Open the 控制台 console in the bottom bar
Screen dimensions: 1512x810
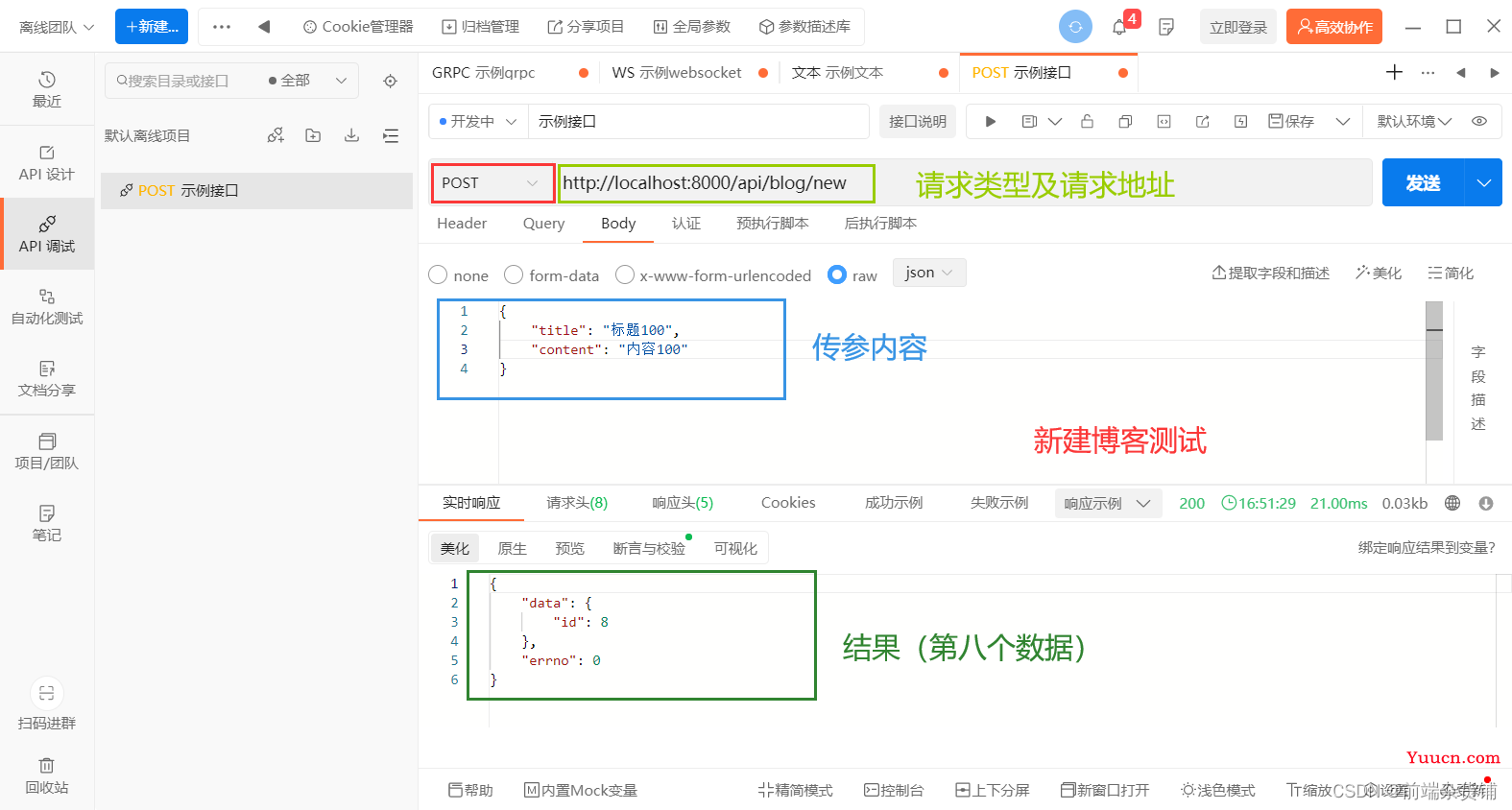pyautogui.click(x=894, y=790)
